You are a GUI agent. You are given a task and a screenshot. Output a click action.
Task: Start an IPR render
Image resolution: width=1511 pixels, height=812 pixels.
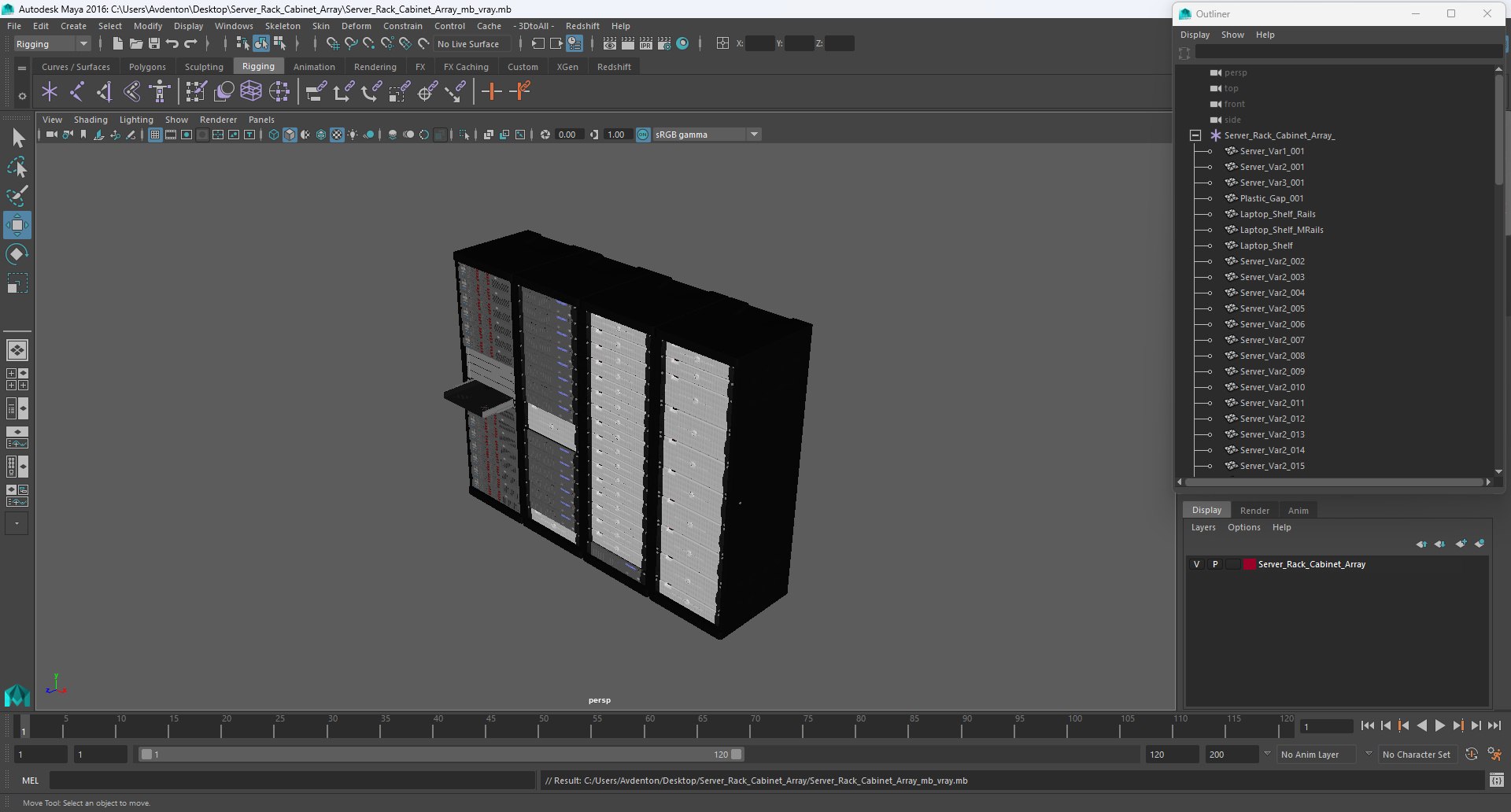(645, 44)
